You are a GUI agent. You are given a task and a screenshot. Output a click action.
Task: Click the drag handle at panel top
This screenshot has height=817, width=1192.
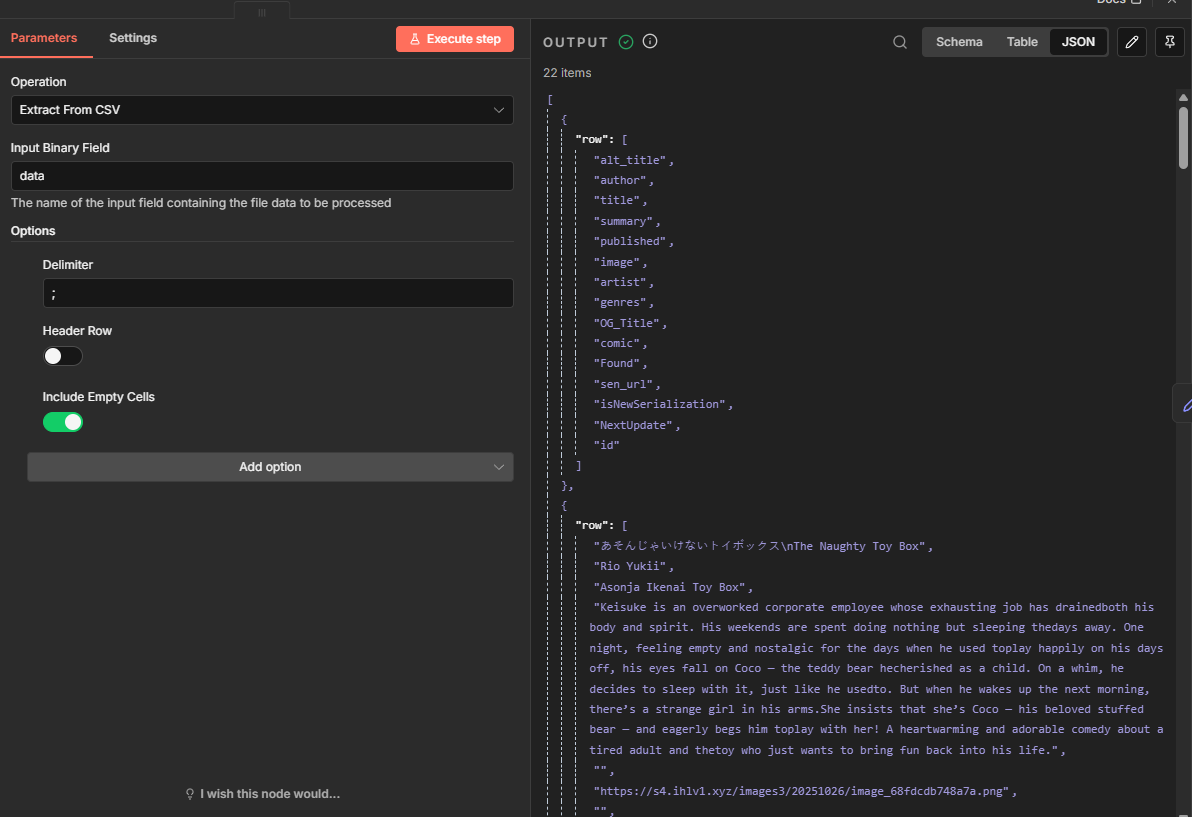click(262, 12)
